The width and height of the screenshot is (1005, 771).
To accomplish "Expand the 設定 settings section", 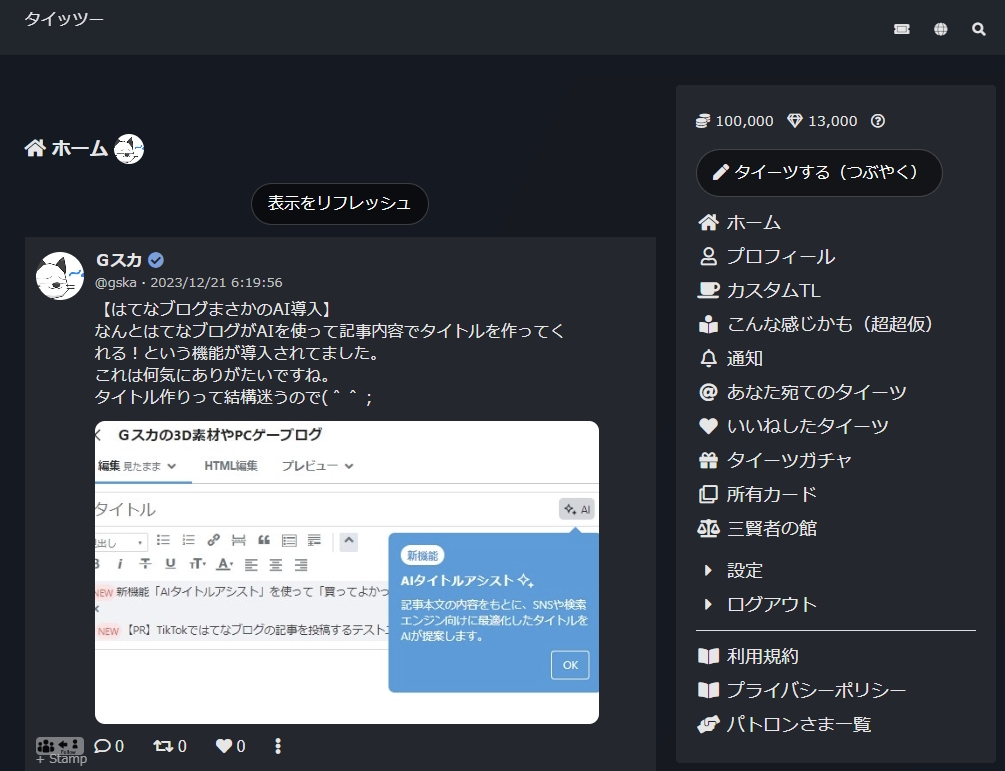I will (x=734, y=570).
